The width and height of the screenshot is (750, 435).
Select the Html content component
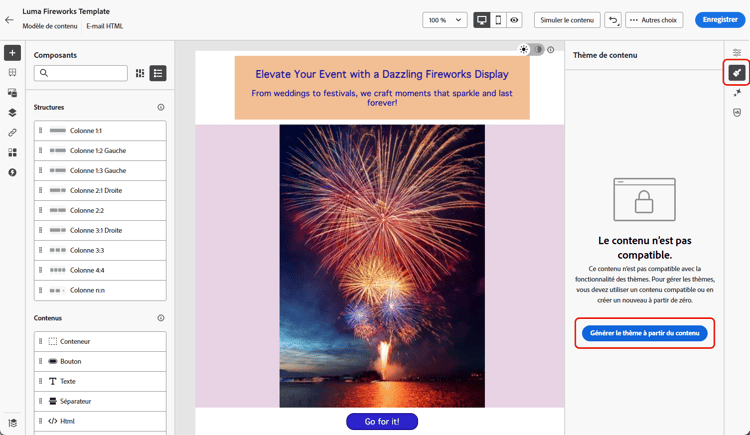click(x=100, y=422)
